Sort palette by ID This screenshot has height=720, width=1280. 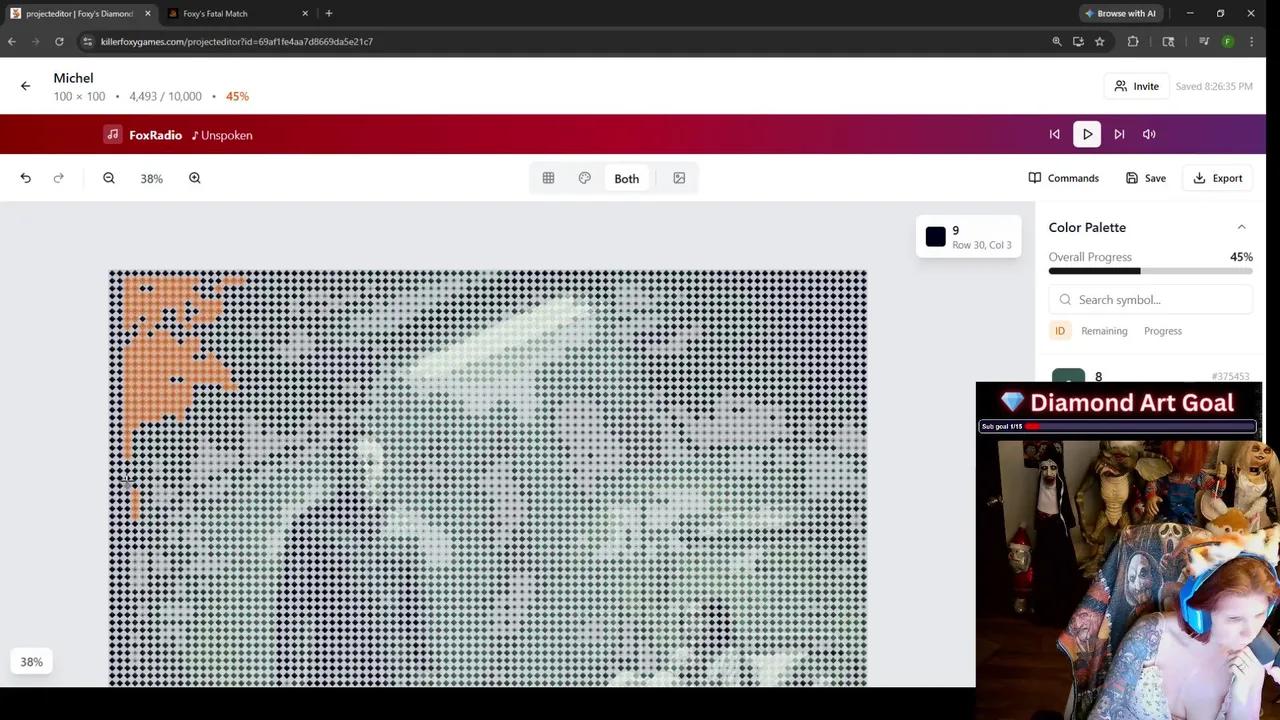[1060, 331]
